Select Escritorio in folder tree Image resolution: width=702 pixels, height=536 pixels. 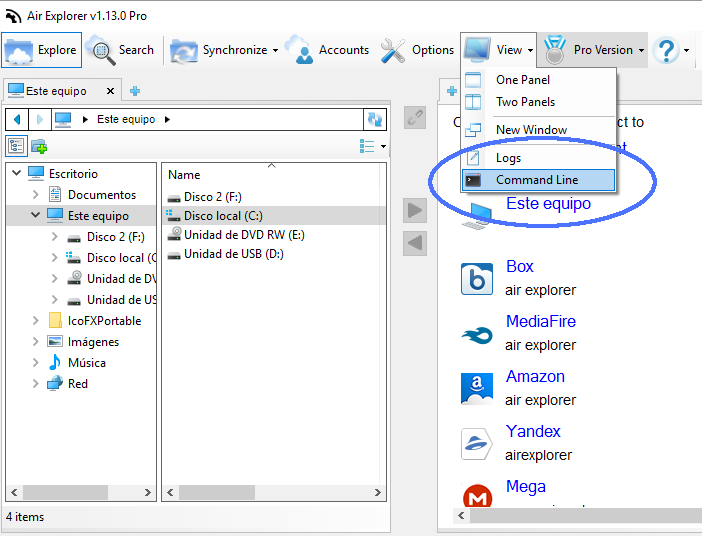73,174
